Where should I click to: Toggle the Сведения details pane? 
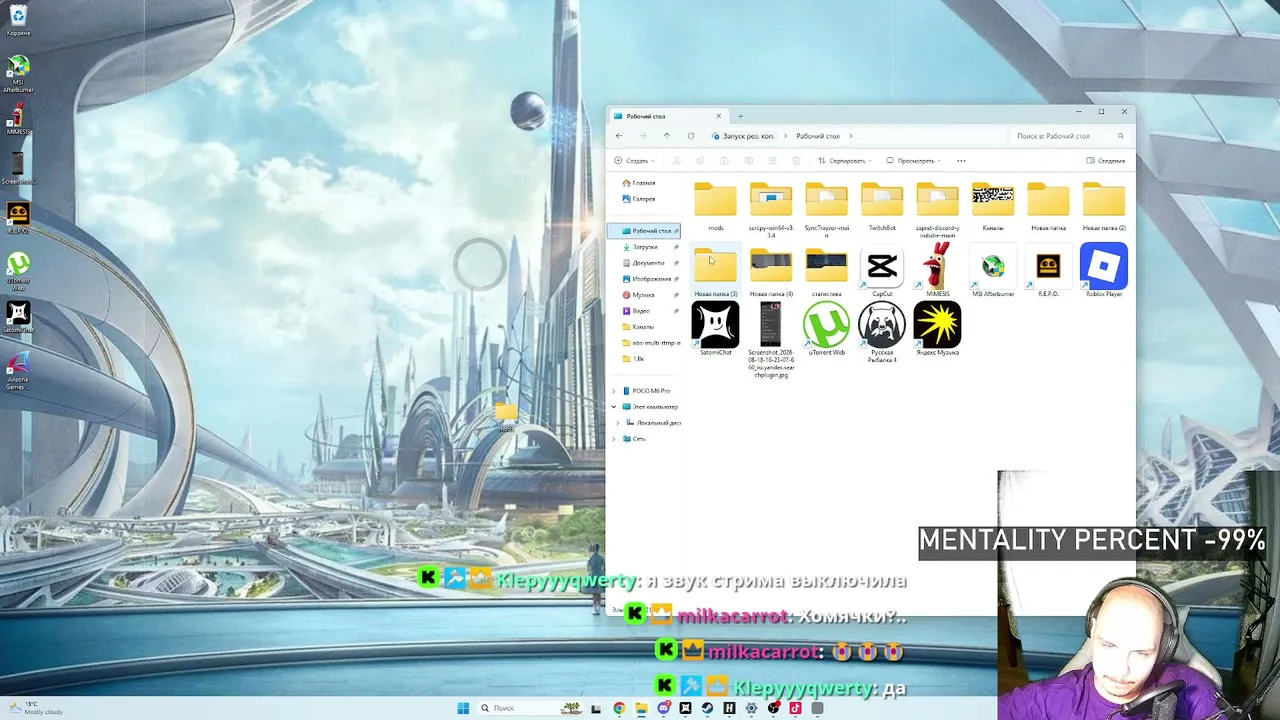(x=1106, y=161)
